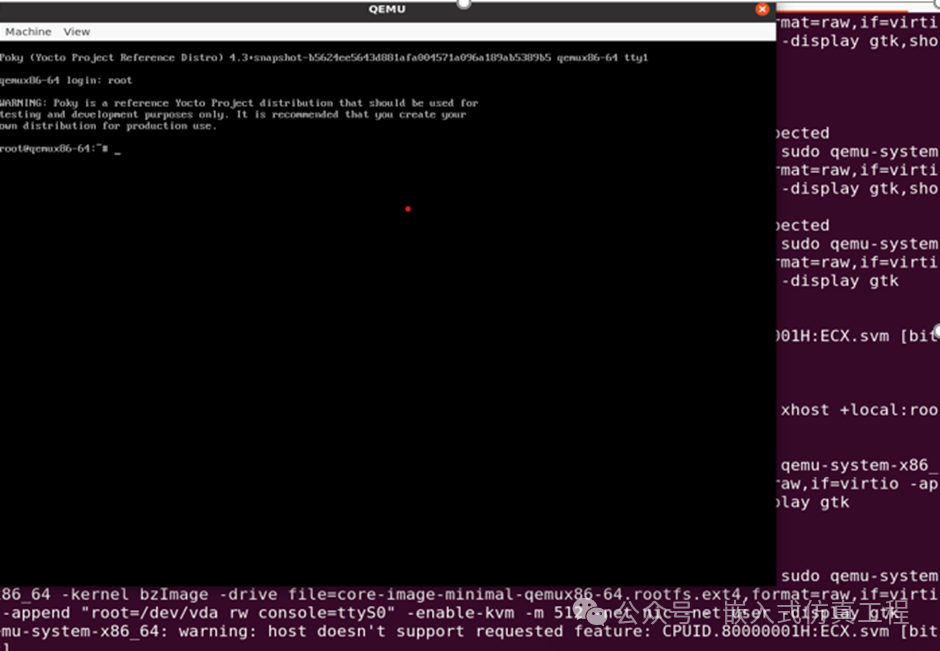
Task: Click the 'qemux86-64 login: root' line
Action: coord(66,80)
